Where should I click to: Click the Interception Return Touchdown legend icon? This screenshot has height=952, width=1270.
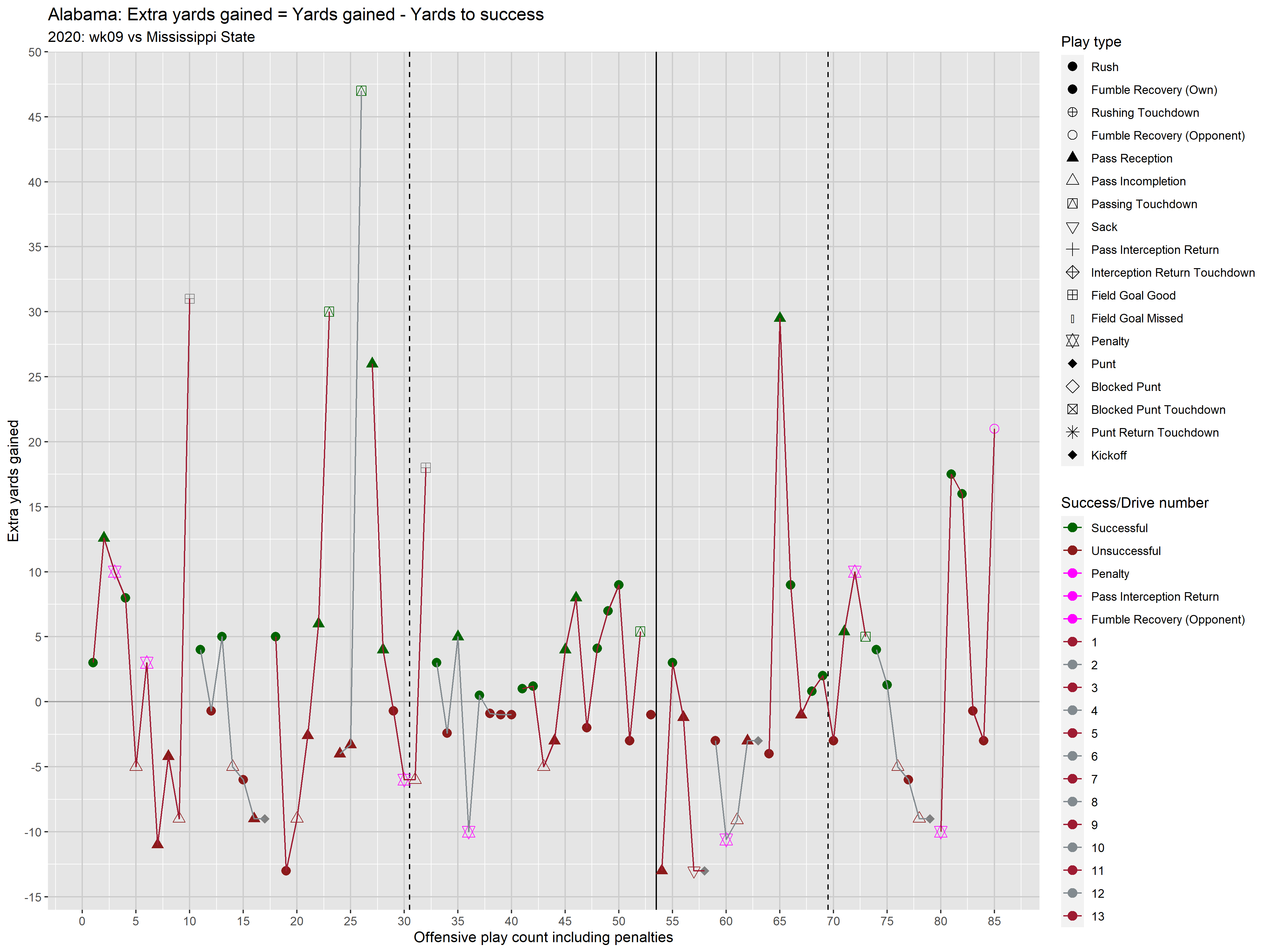pyautogui.click(x=1072, y=273)
